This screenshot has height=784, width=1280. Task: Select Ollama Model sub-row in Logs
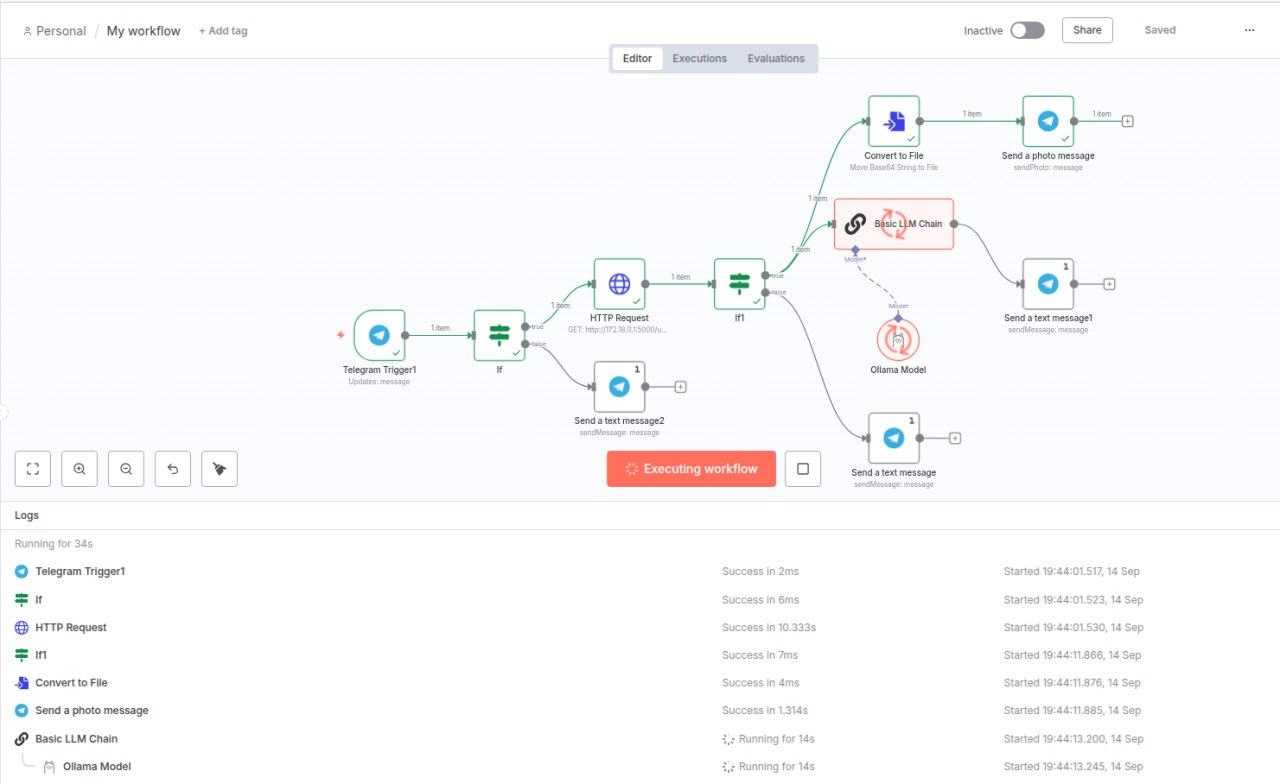tap(640, 766)
